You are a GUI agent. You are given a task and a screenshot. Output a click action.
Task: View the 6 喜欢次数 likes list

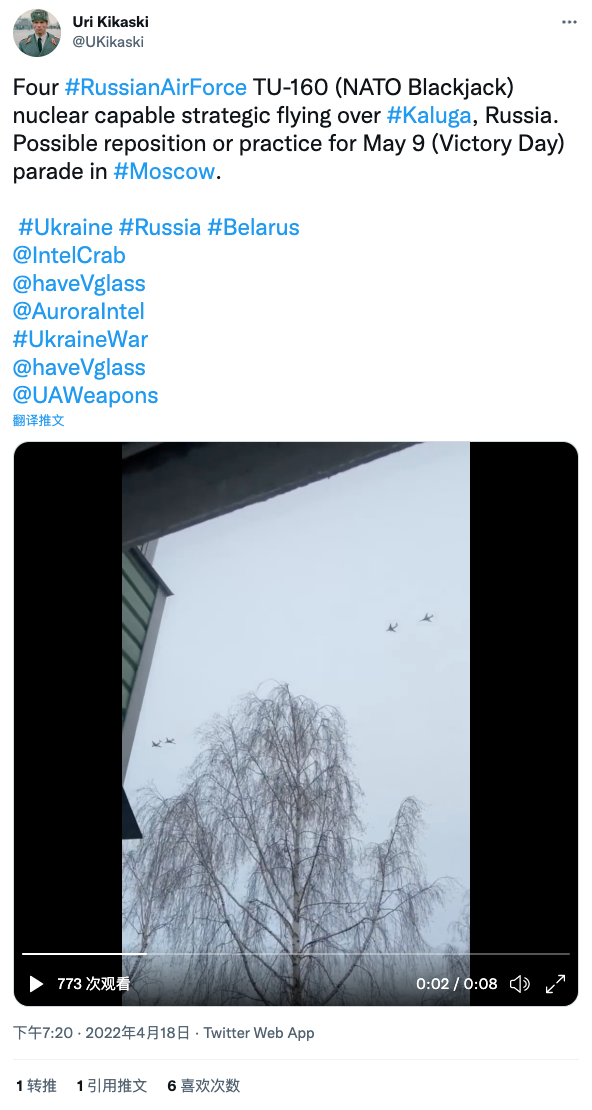pos(204,1085)
